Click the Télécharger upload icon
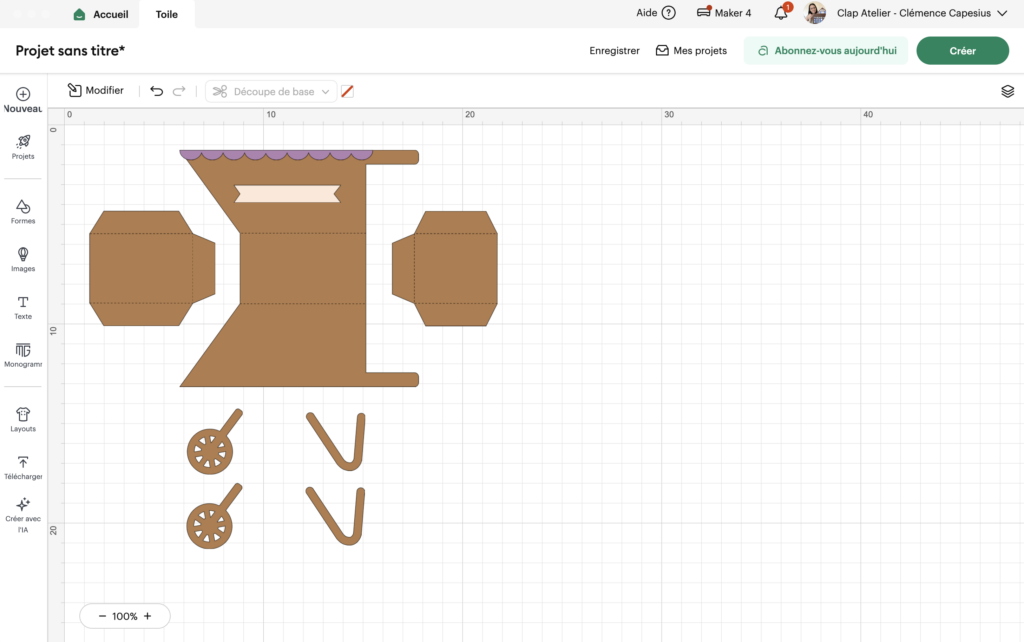This screenshot has width=1024, height=642. (23, 463)
